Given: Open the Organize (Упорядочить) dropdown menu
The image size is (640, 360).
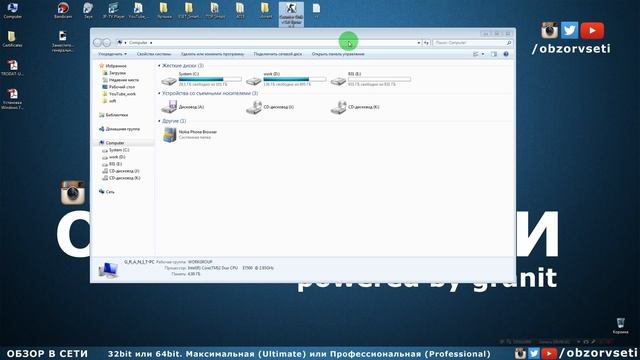Looking at the screenshot, I should [112, 54].
